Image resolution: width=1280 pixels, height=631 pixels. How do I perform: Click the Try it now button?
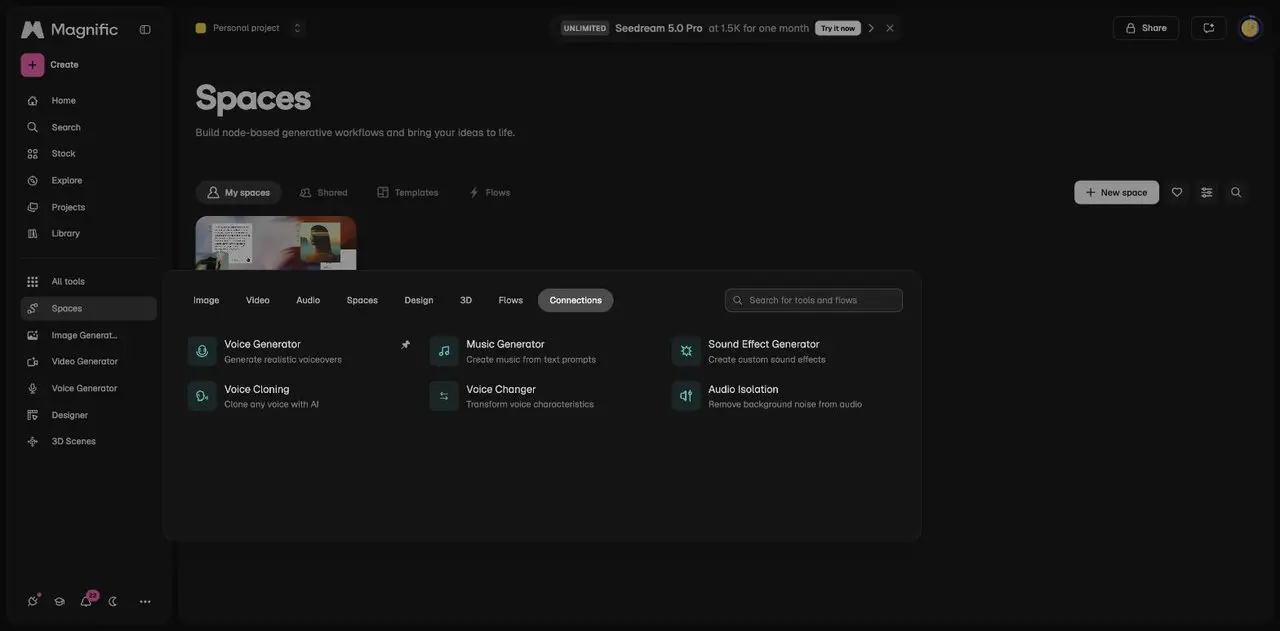click(838, 28)
